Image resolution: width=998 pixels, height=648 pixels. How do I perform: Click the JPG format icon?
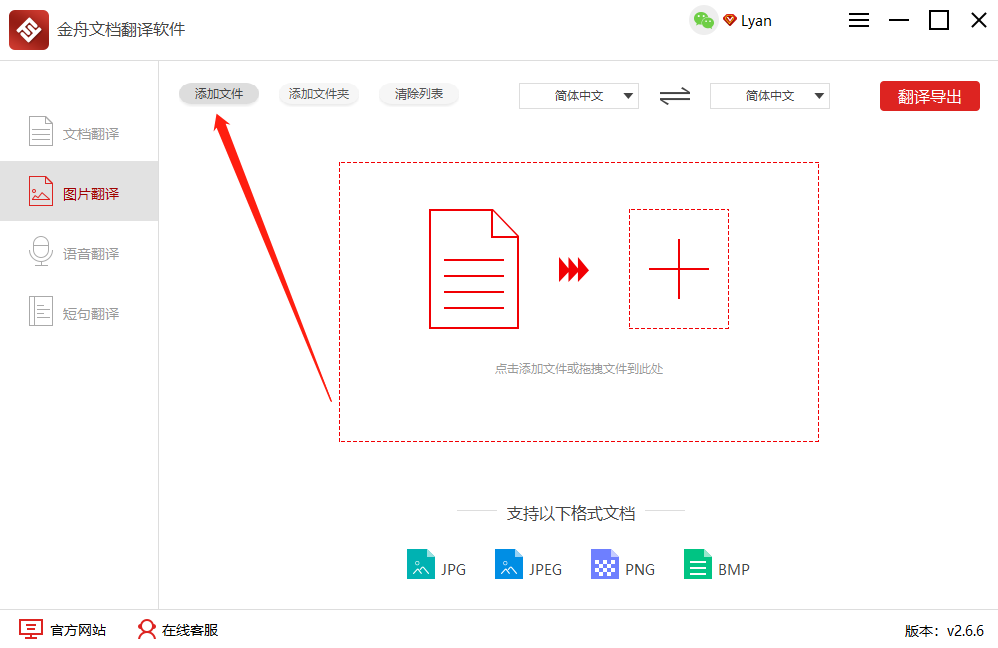pyautogui.click(x=421, y=564)
